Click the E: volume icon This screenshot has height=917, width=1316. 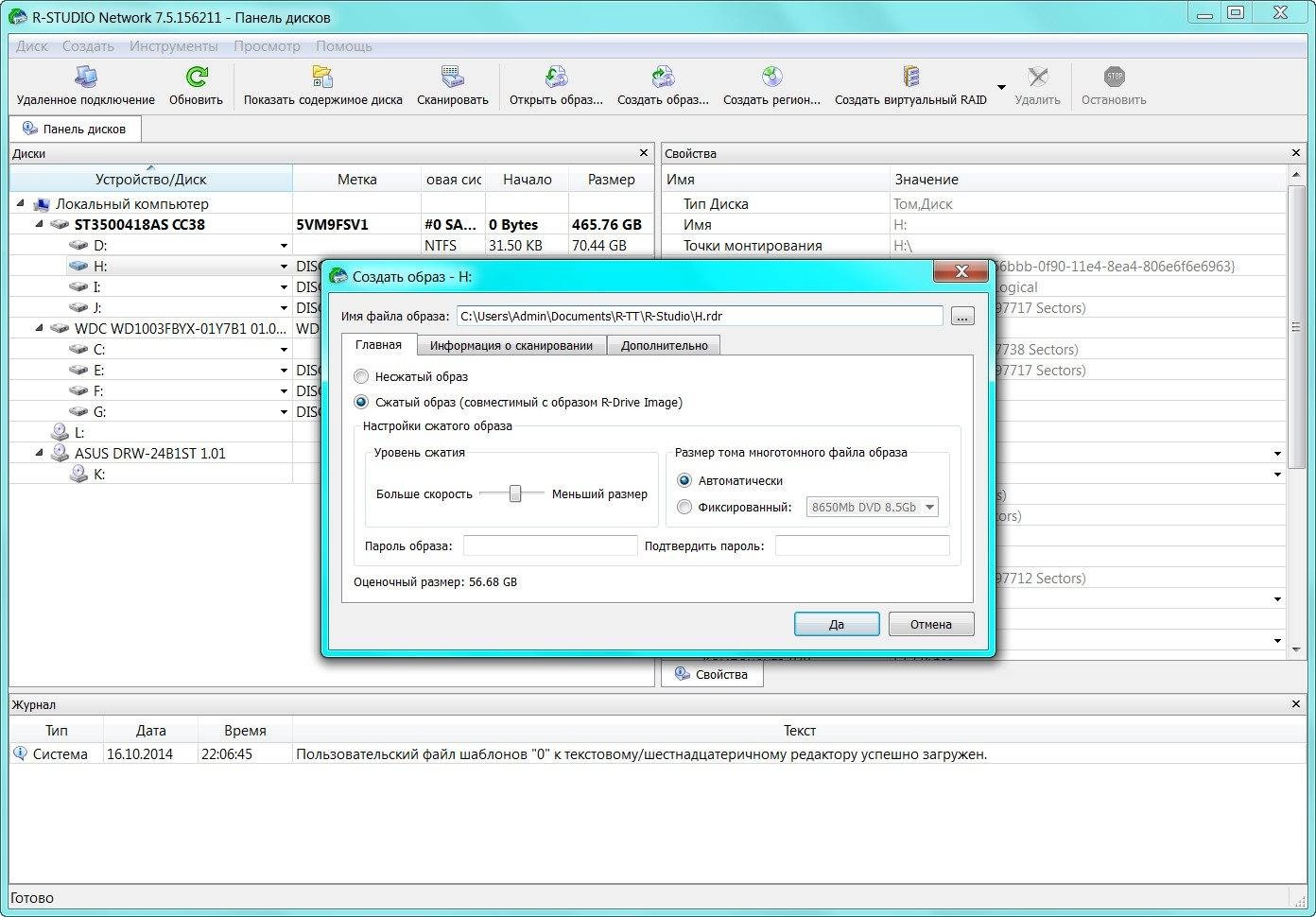tap(78, 371)
